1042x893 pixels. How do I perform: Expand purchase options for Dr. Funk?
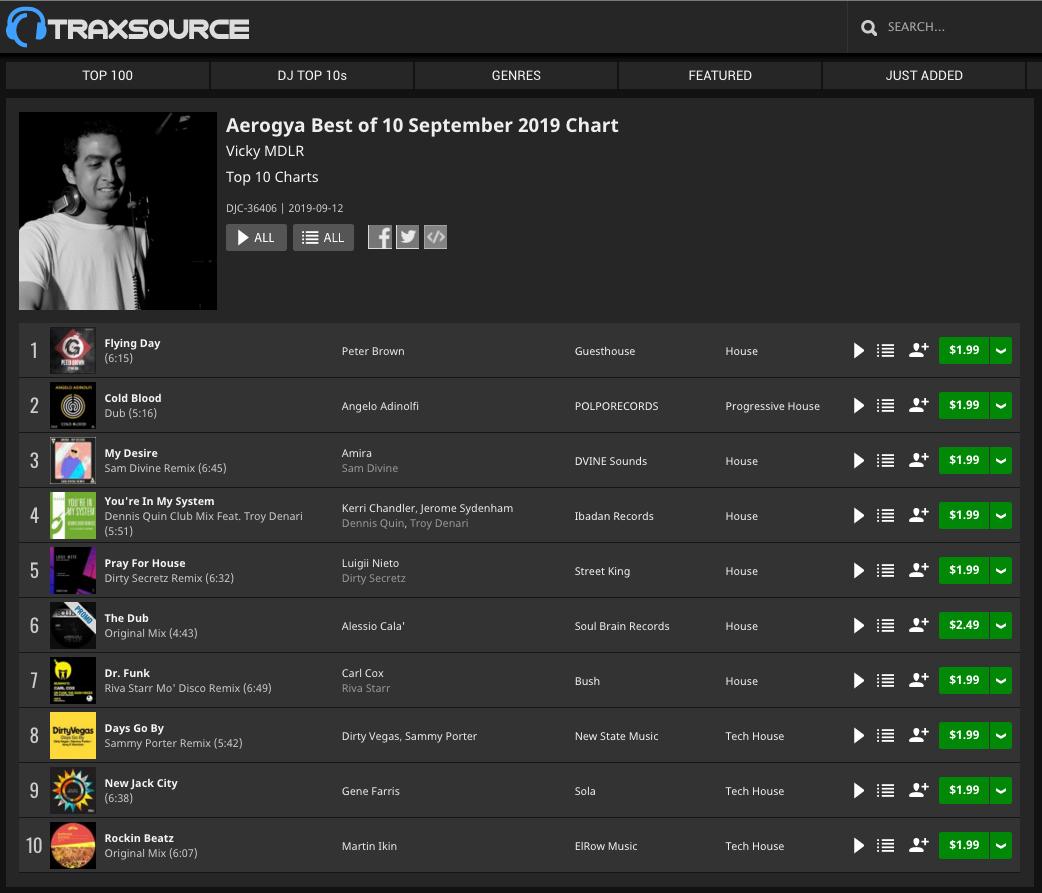pyautogui.click(x=1001, y=680)
